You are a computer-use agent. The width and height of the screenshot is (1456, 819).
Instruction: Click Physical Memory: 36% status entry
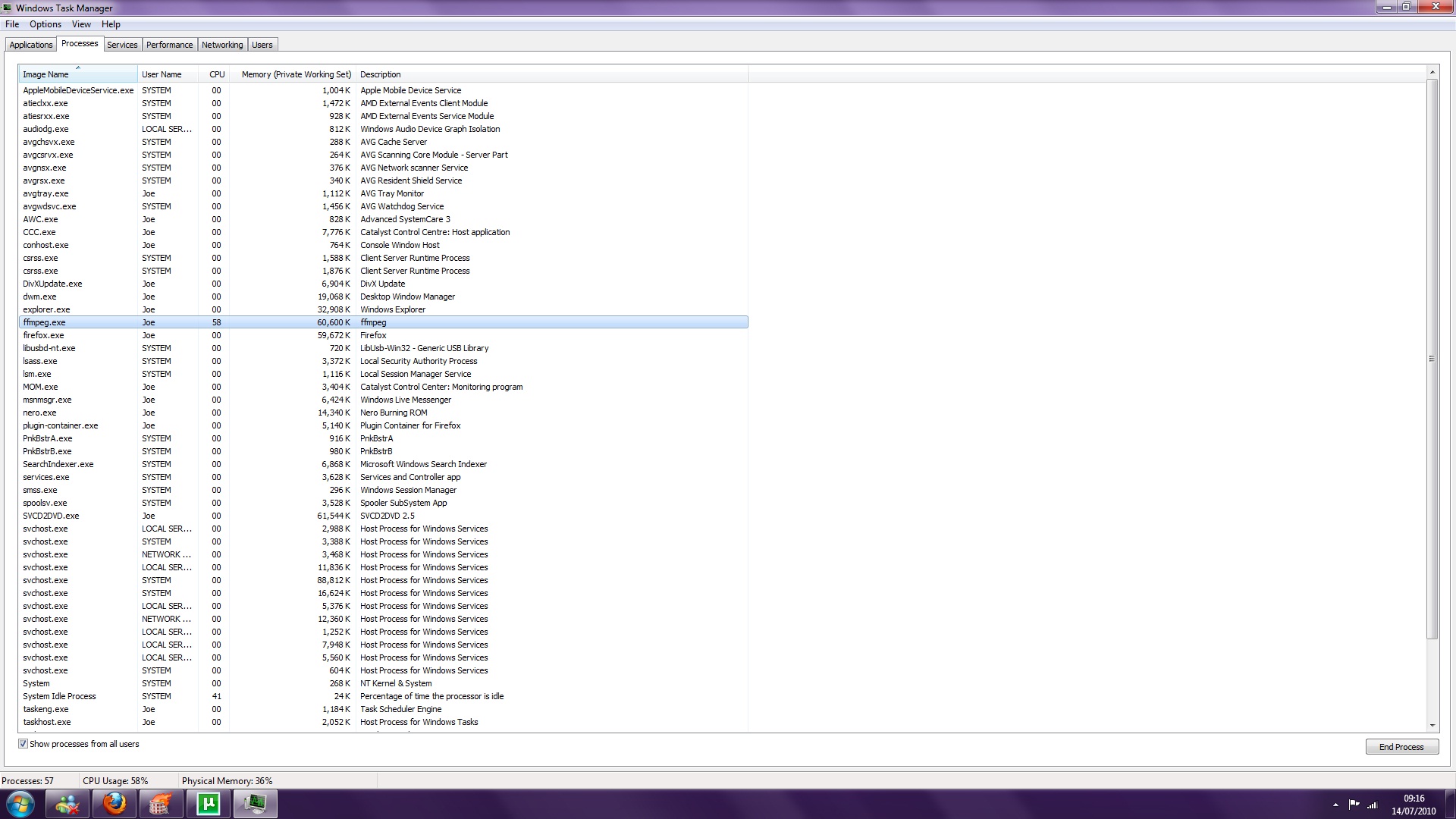227,781
